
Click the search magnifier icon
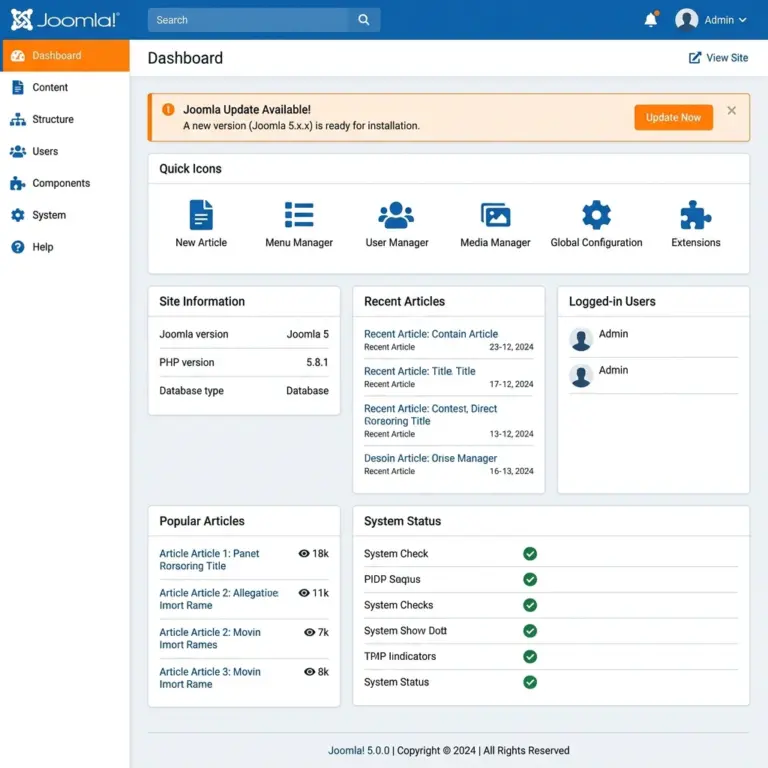point(363,20)
